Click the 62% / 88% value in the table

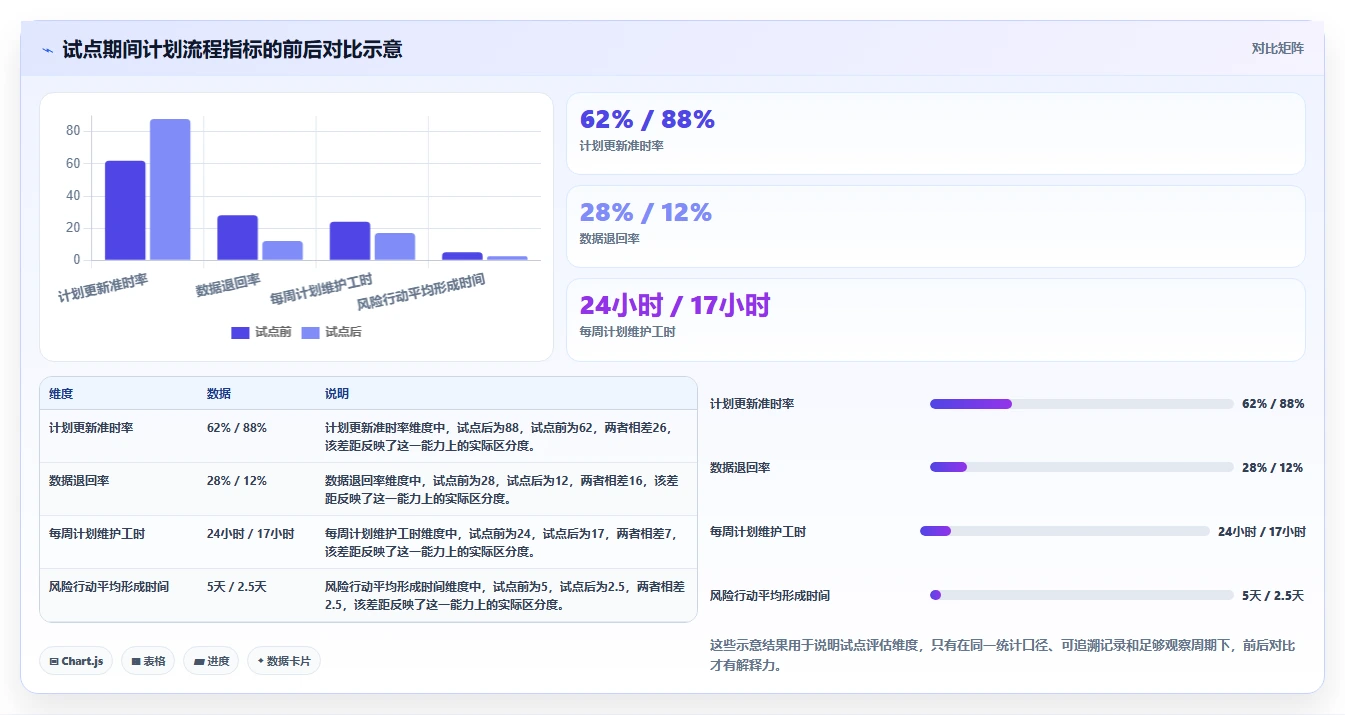point(237,428)
